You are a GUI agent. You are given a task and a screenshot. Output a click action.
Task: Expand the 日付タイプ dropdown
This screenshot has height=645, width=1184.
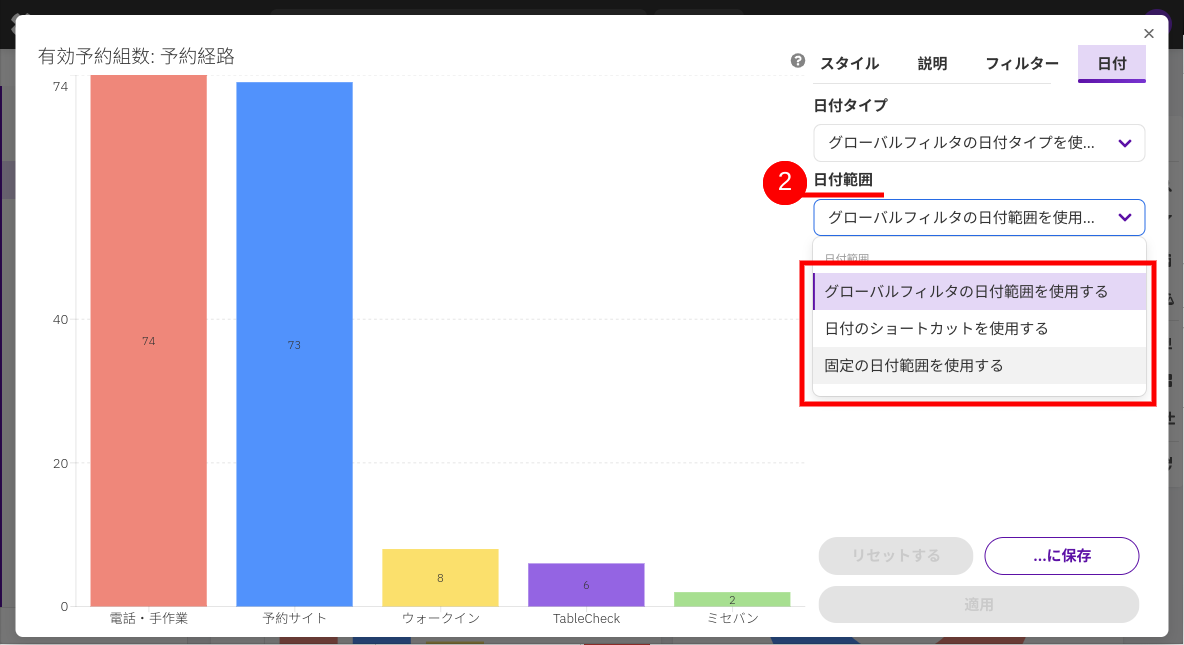978,143
